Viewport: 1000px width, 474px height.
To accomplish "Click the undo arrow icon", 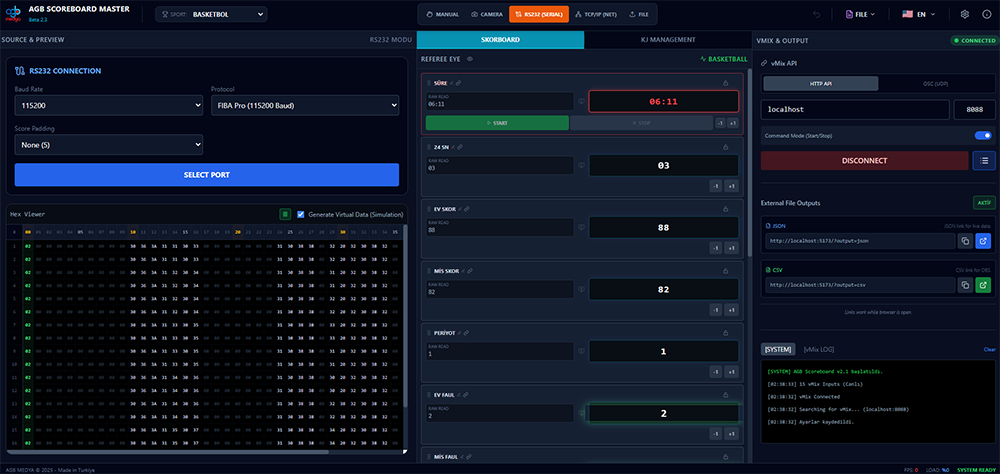I will coord(817,15).
